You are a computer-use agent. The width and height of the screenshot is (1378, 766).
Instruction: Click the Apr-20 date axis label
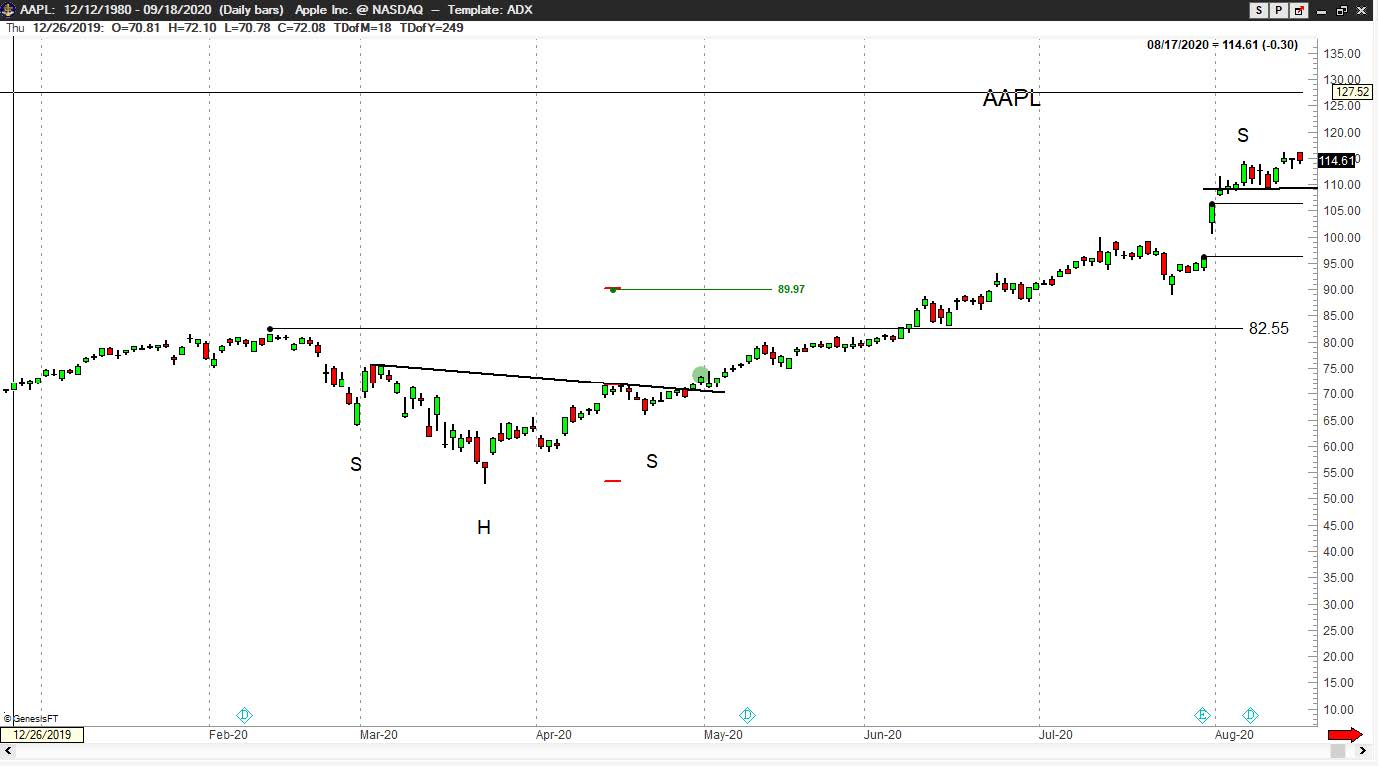(554, 735)
